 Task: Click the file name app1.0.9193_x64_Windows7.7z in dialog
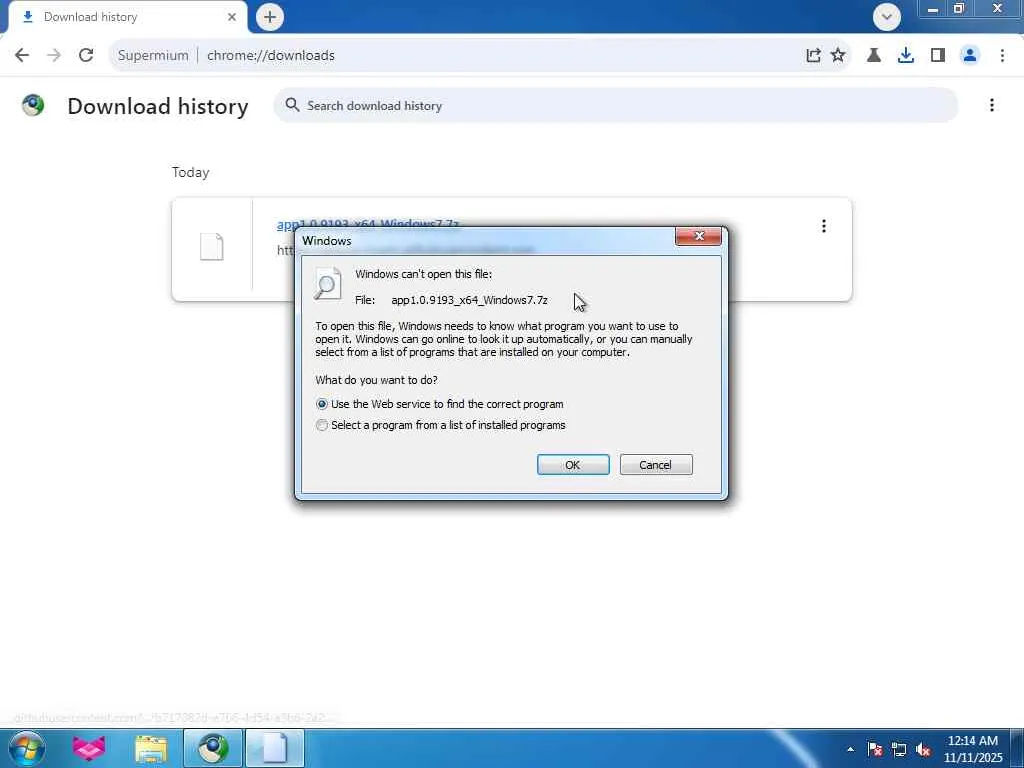[469, 300]
